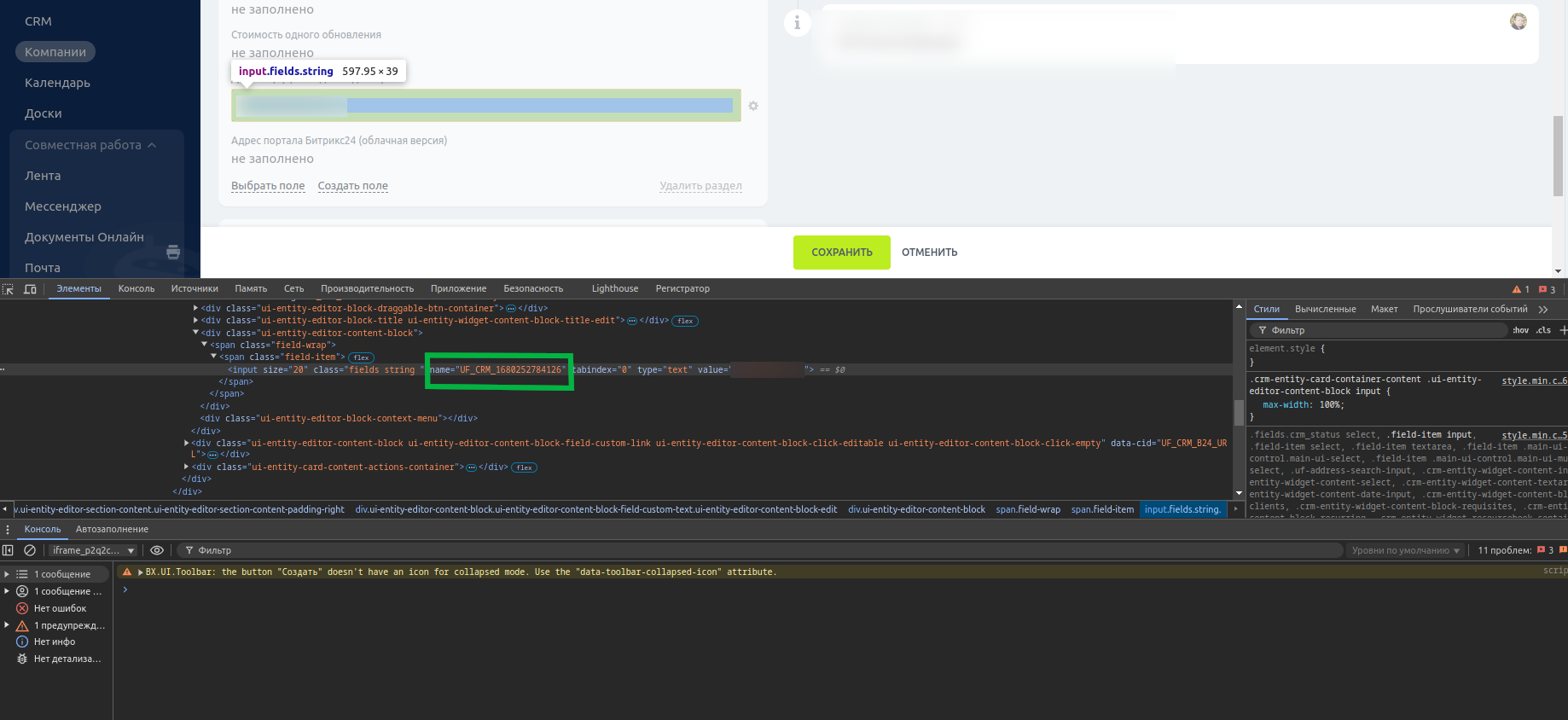
Task: Switch to the Вычисленные styles tab
Action: tap(1325, 310)
